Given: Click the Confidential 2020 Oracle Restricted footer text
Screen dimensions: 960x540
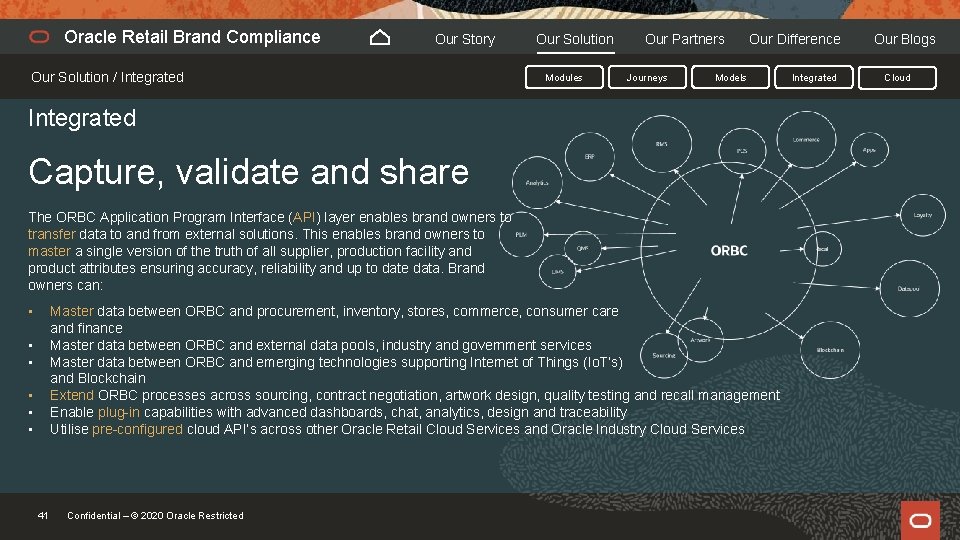Looking at the screenshot, I should (155, 516).
